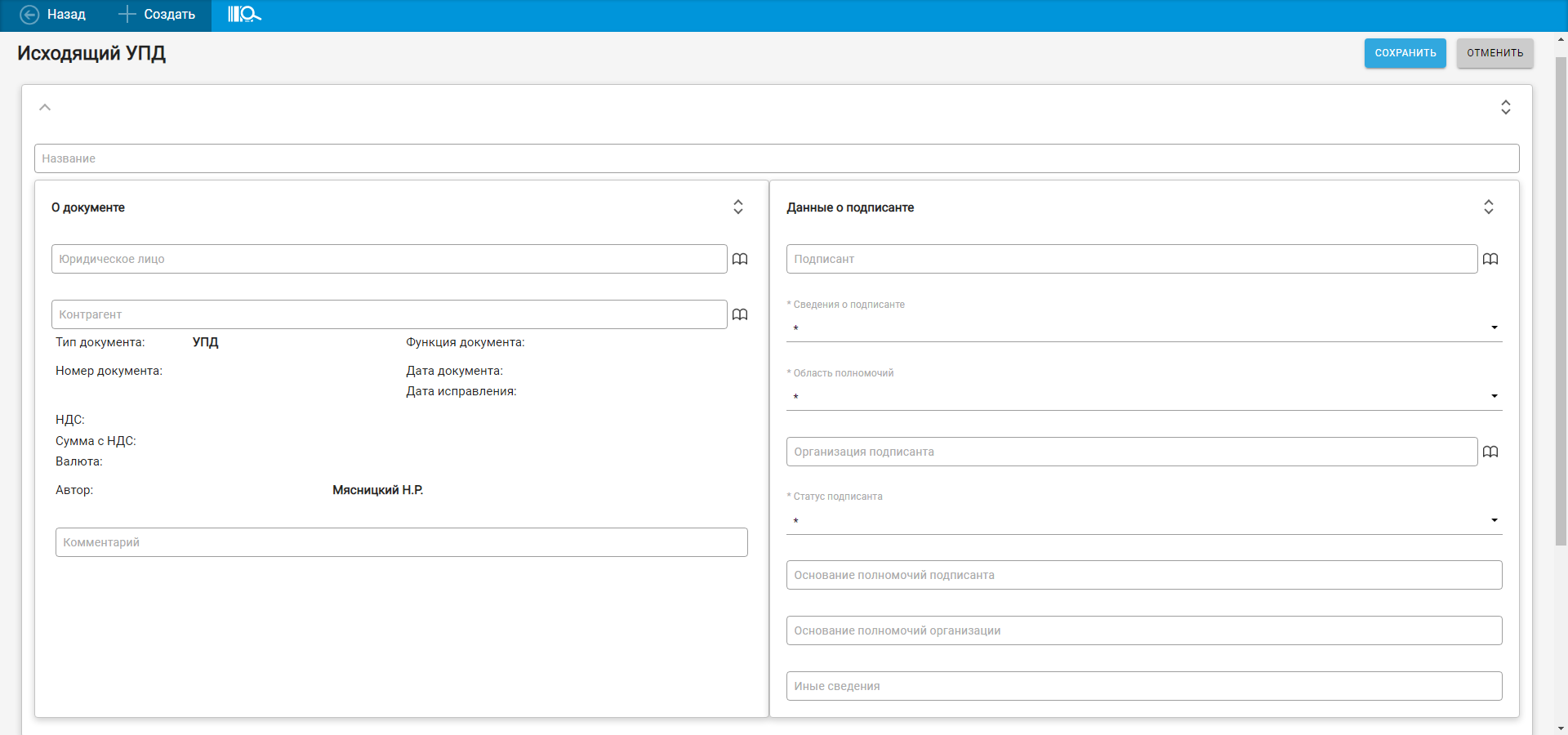
Task: Open lookup book for Подписант
Action: pos(1490,259)
